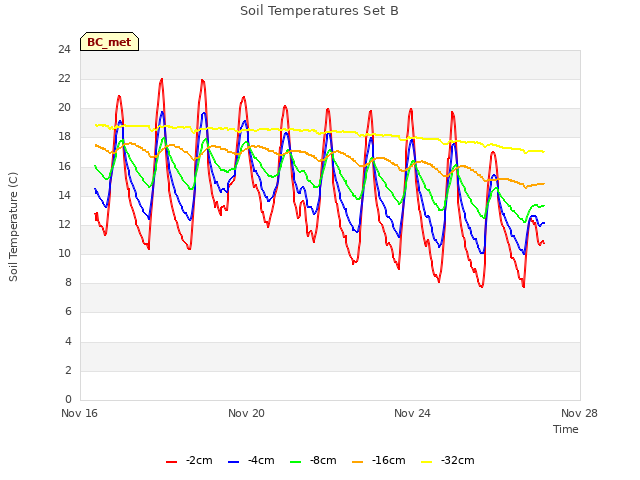640x480 pixels.
Task: Click the blue -4cm legend swatch
Action: [233, 462]
